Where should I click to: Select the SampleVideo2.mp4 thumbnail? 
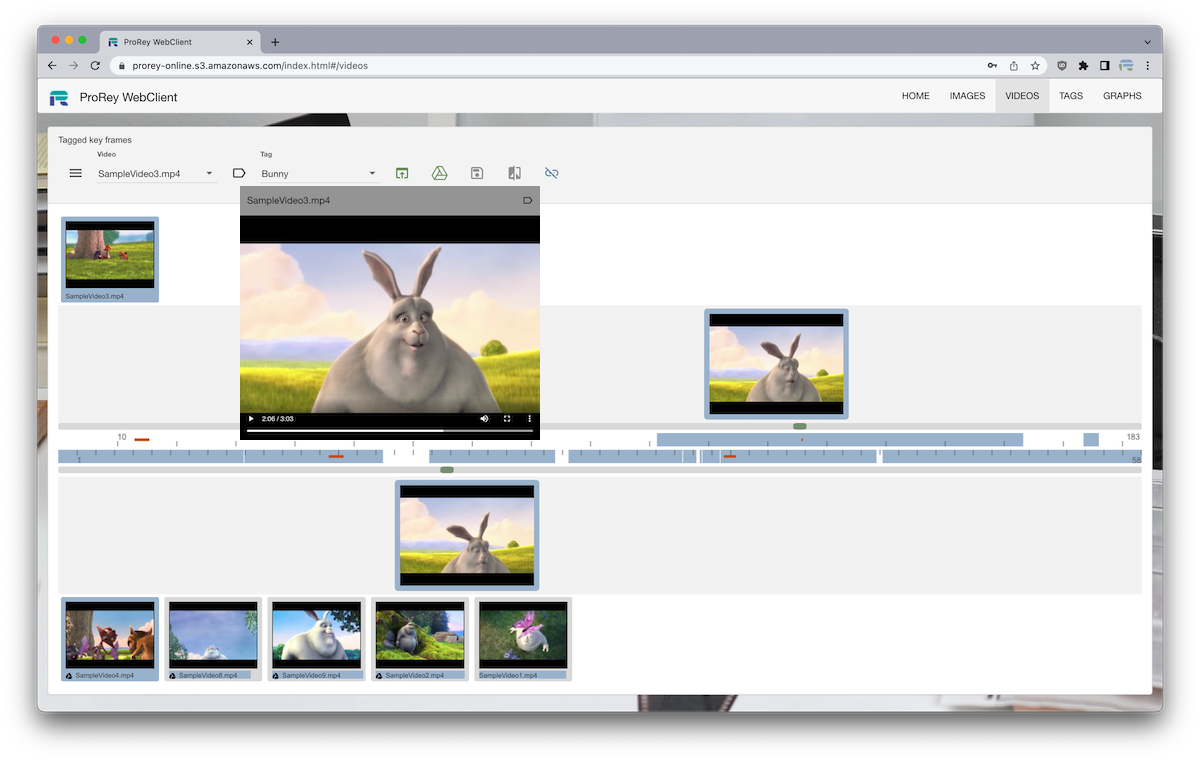click(420, 639)
